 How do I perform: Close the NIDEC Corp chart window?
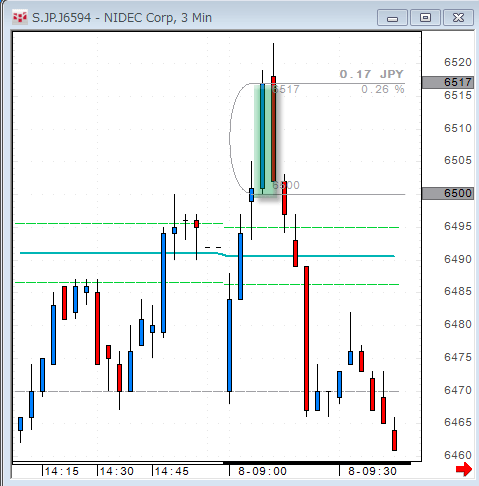[458, 18]
